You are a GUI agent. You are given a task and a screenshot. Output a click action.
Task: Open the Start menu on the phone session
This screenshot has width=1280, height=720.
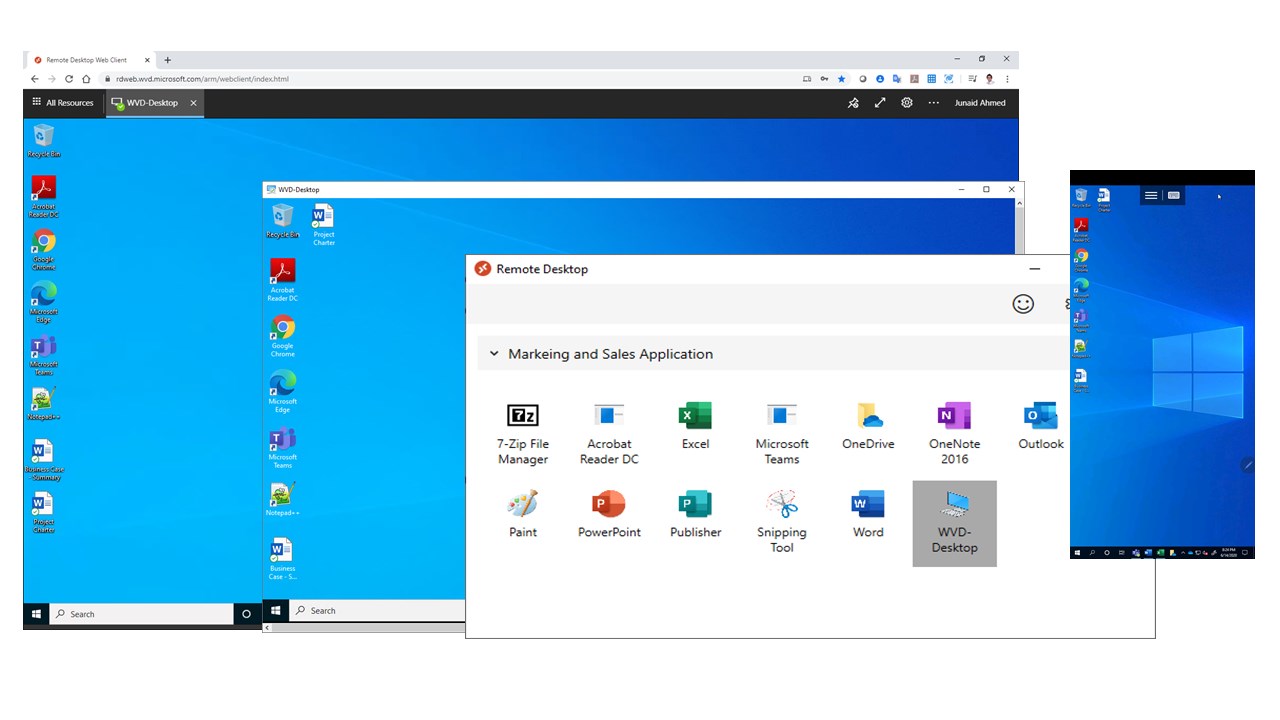pyautogui.click(x=1078, y=552)
